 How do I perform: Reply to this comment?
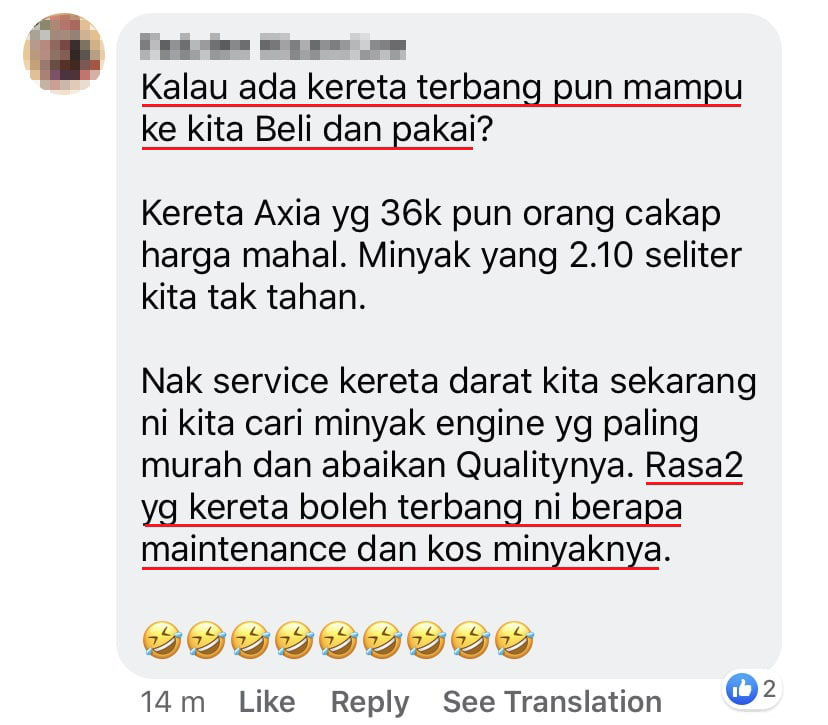point(370,703)
